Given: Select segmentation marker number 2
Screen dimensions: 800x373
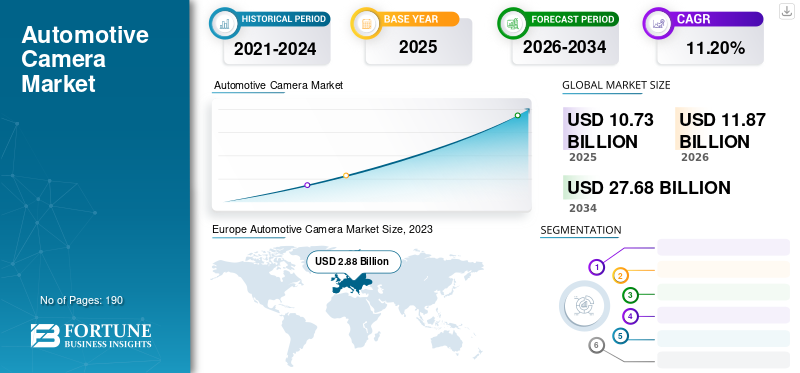Looking at the screenshot, I should (620, 276).
